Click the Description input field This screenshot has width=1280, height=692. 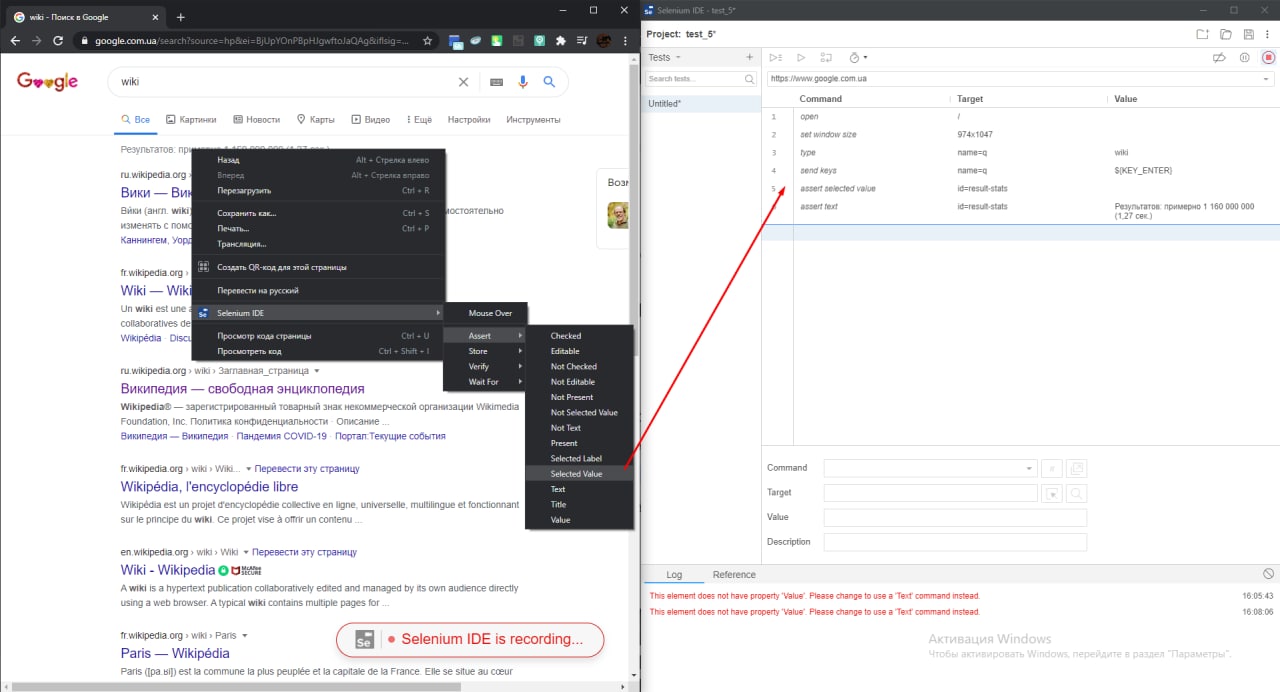click(955, 542)
